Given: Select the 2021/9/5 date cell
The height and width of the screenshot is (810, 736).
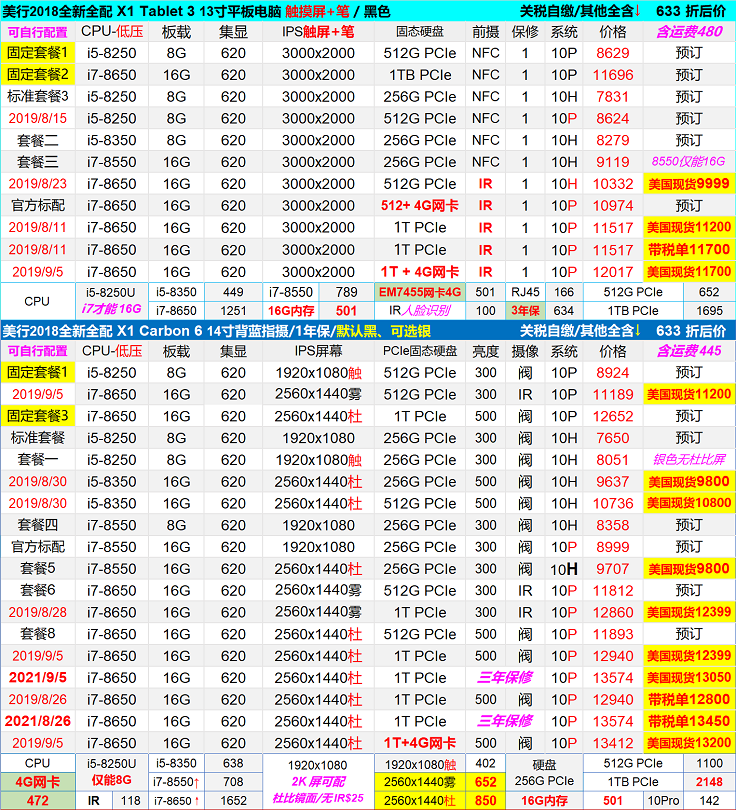Looking at the screenshot, I should [38, 678].
